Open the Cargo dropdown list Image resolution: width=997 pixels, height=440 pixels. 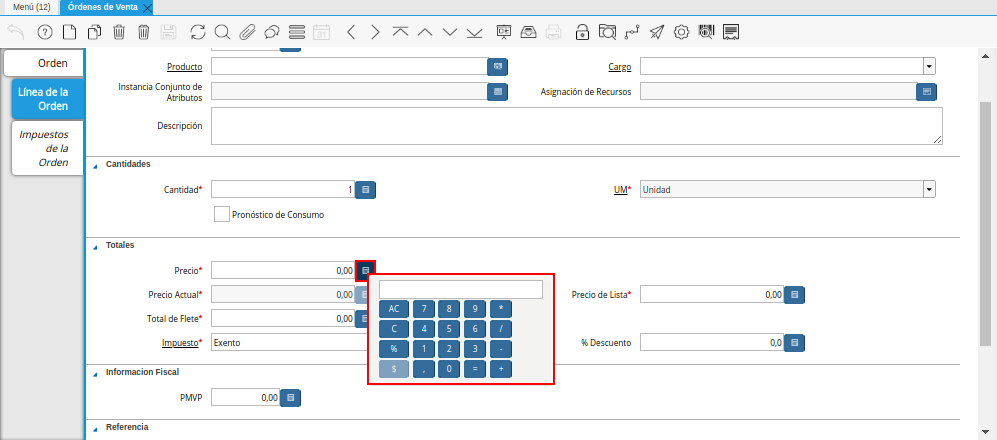(930, 66)
